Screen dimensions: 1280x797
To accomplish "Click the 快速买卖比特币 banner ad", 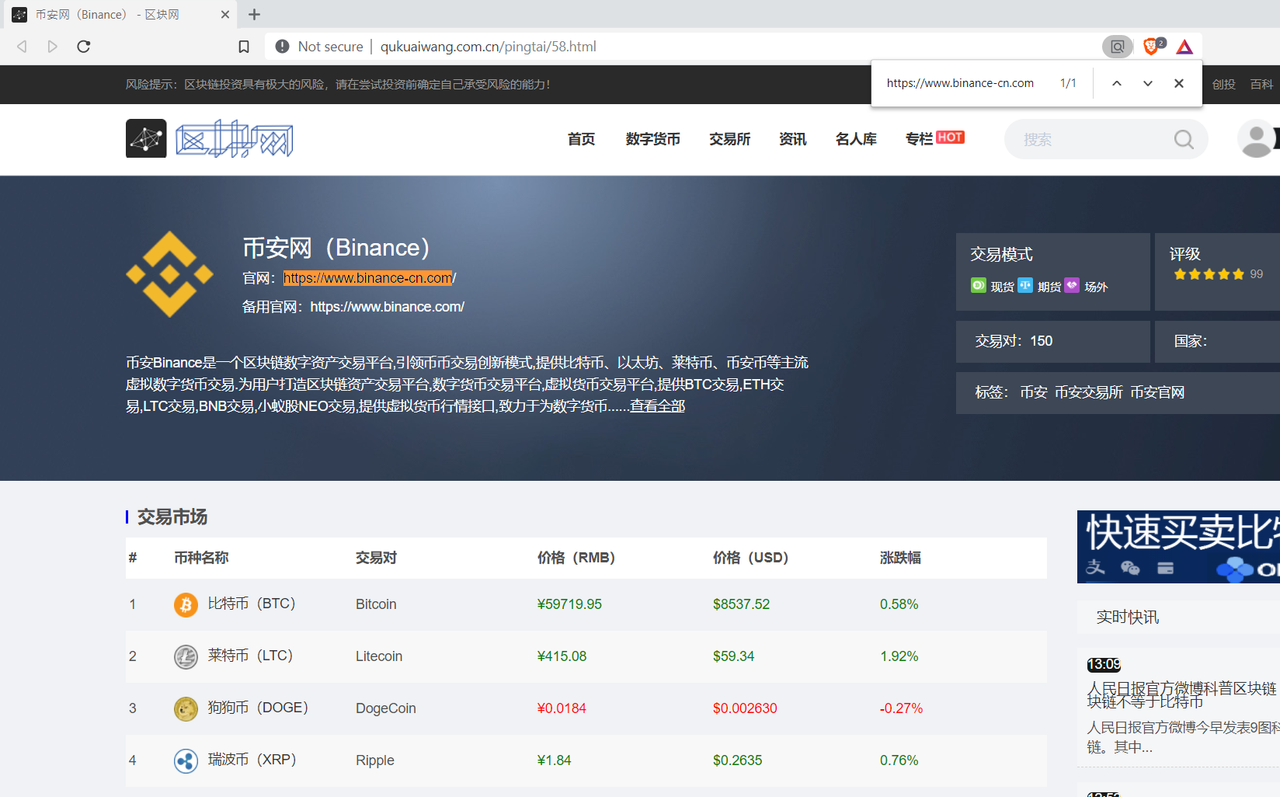I will pyautogui.click(x=1178, y=547).
